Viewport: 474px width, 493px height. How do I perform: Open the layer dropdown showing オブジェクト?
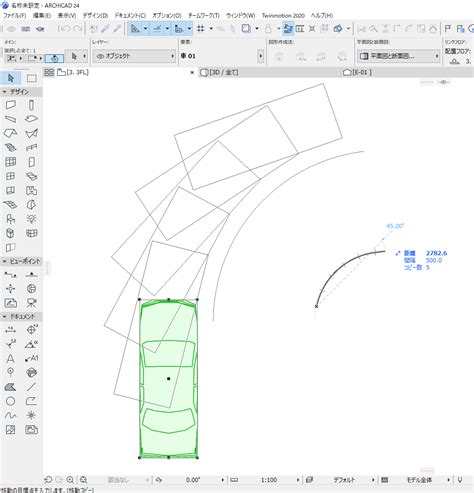[x=134, y=56]
